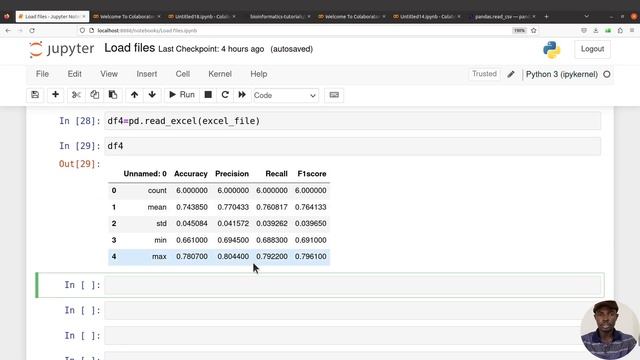Viewport: 640px width, 360px height.
Task: Cut selected cells with scissors icon
Action: click(x=76, y=95)
